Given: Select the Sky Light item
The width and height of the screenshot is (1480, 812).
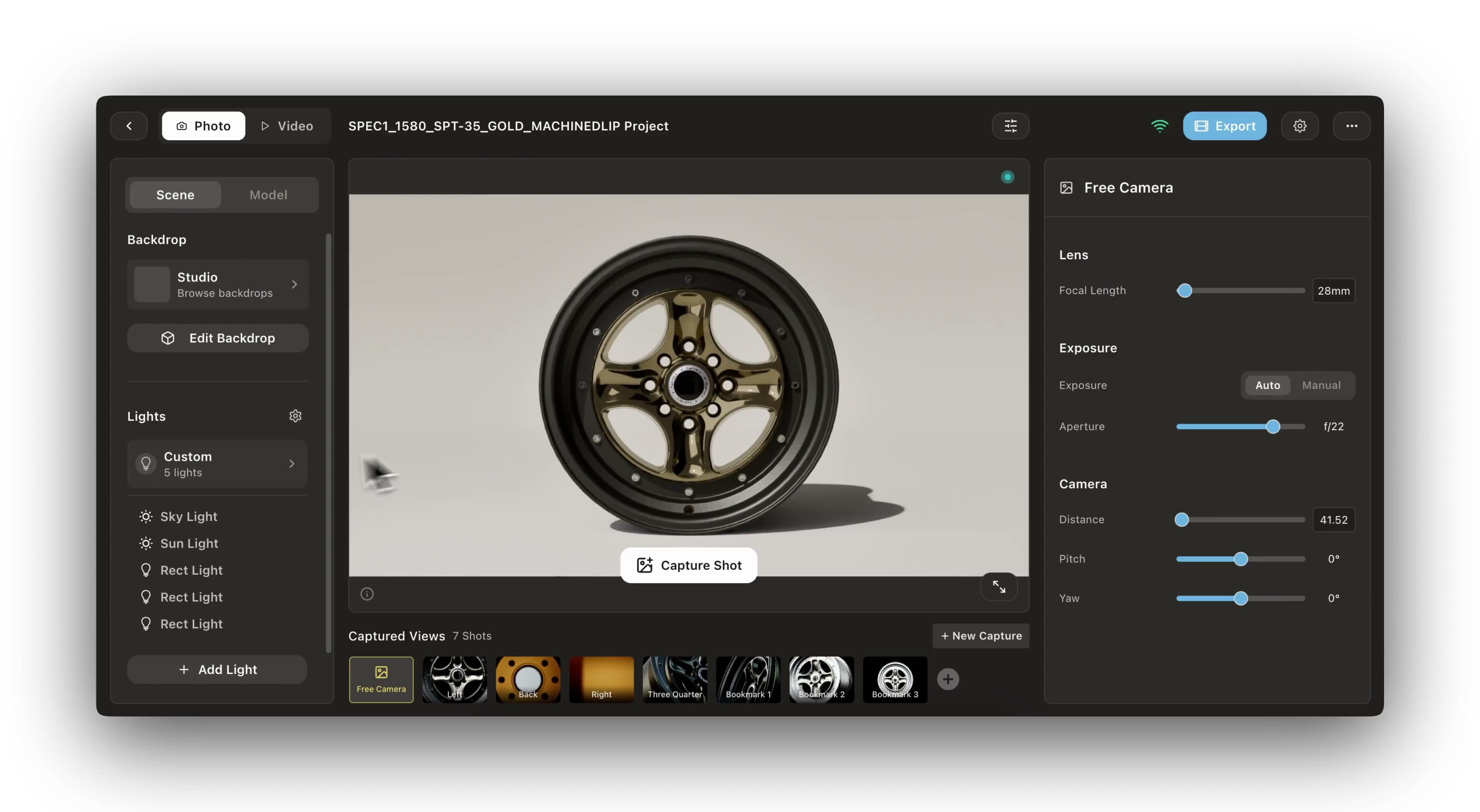Looking at the screenshot, I should pyautogui.click(x=188, y=516).
